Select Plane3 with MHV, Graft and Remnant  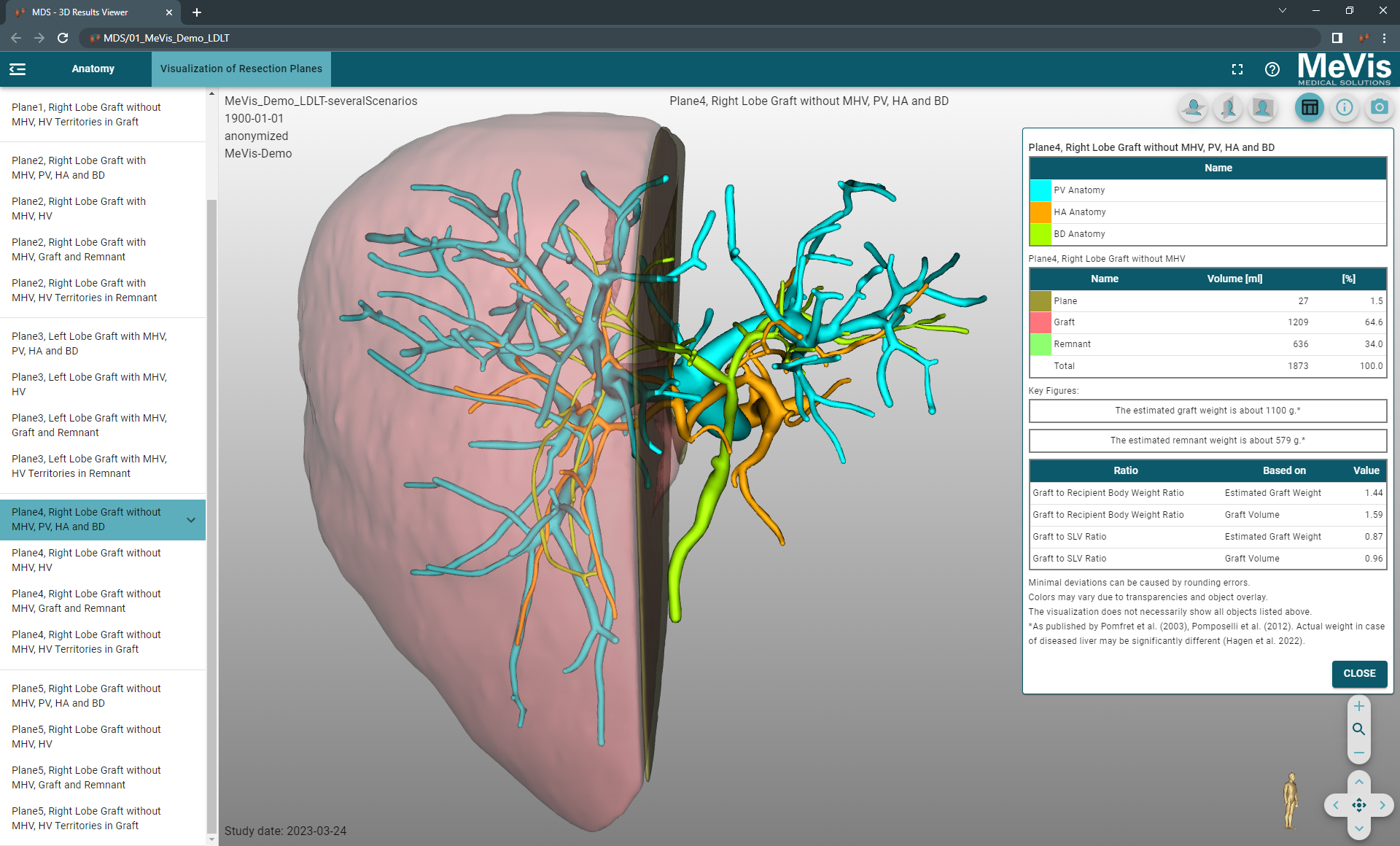[103, 425]
